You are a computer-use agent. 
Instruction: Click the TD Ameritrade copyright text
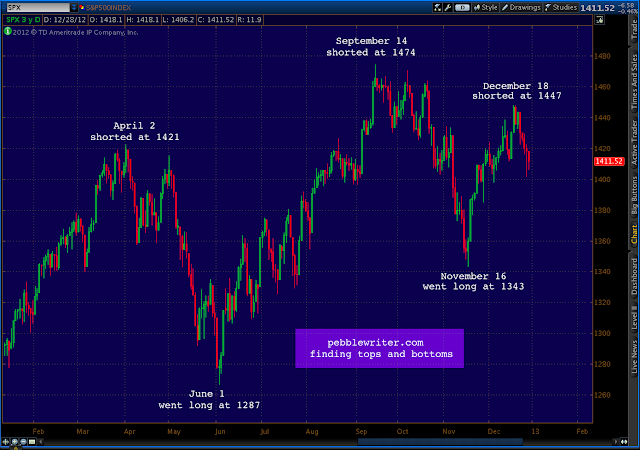click(75, 32)
